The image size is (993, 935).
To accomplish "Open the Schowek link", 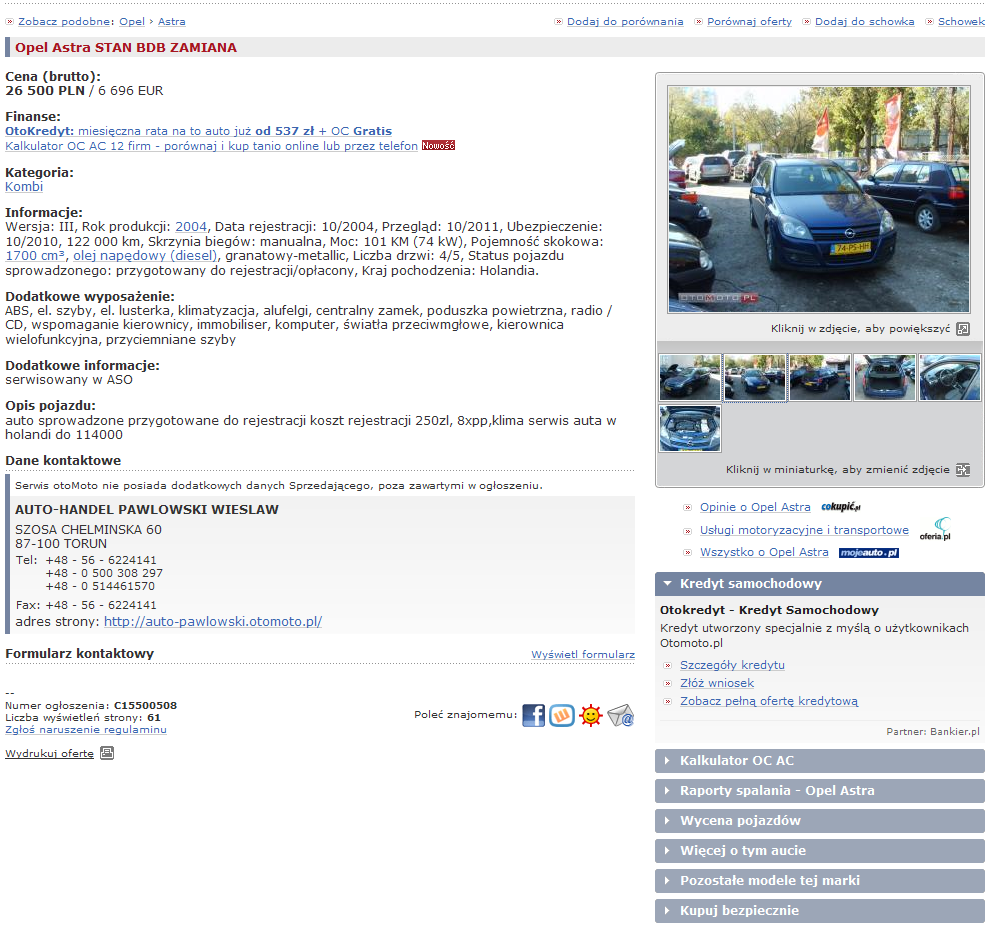I will pyautogui.click(x=961, y=22).
